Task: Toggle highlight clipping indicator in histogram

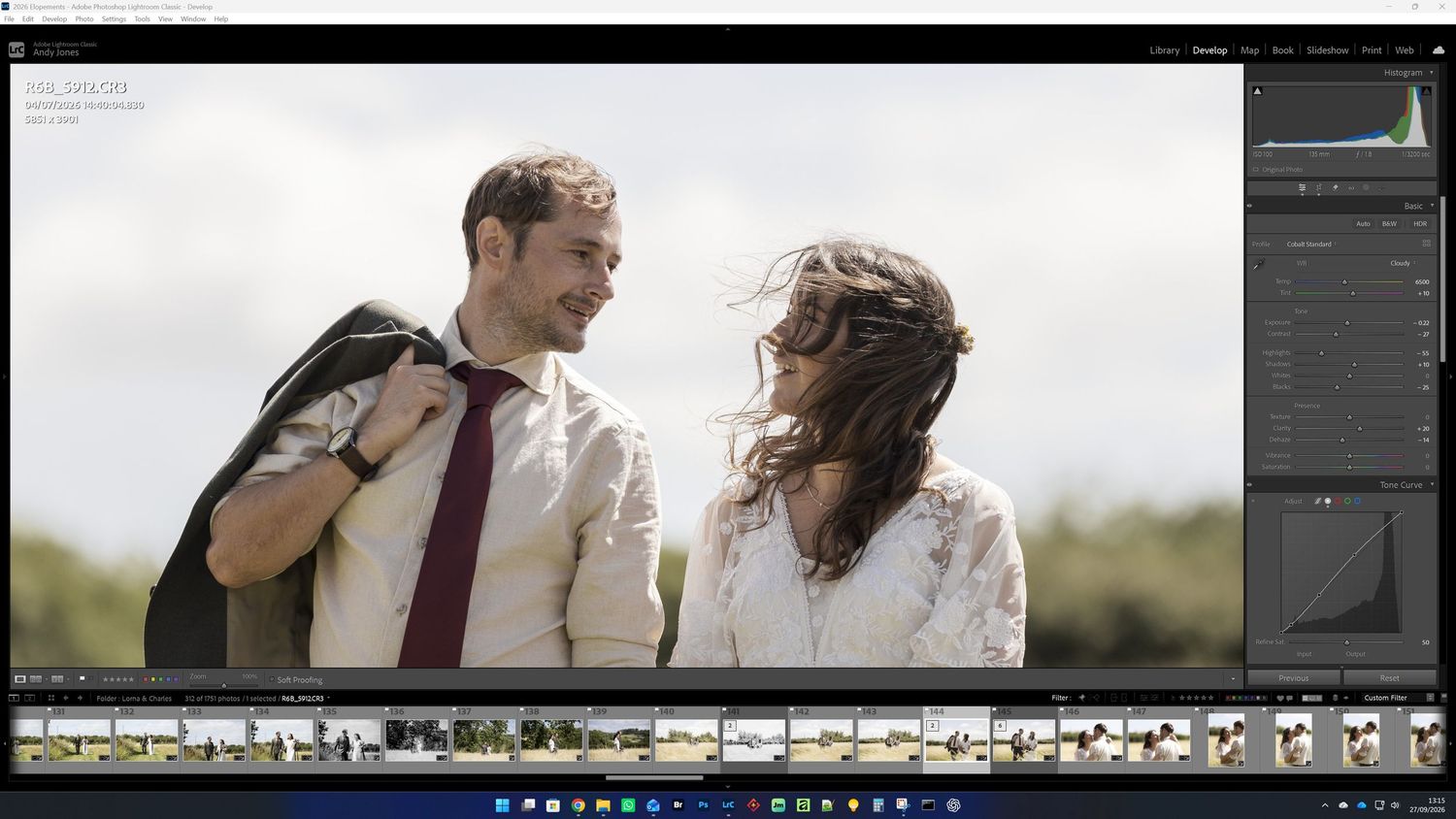Action: (x=1426, y=91)
